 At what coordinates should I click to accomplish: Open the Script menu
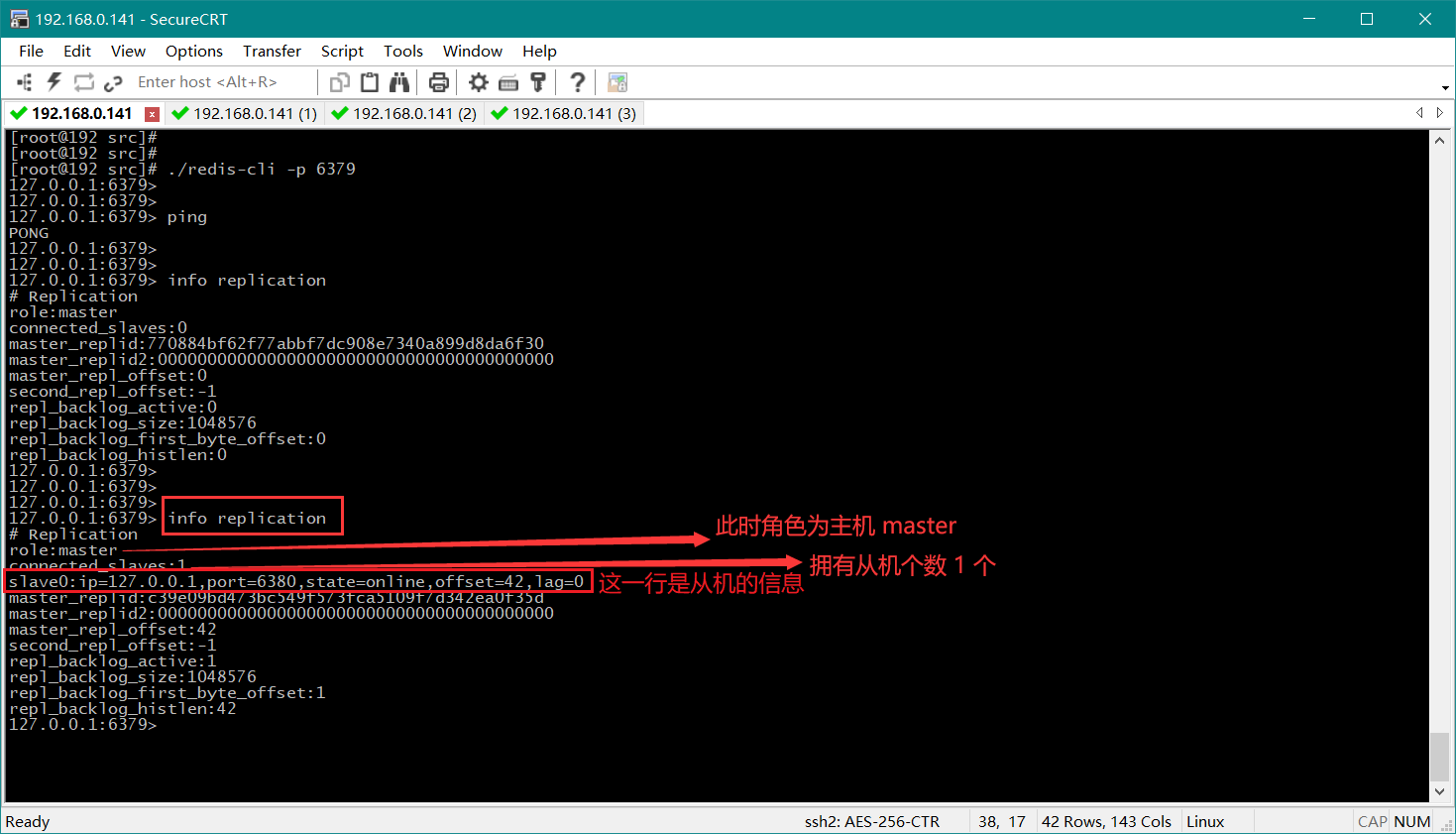coord(342,52)
